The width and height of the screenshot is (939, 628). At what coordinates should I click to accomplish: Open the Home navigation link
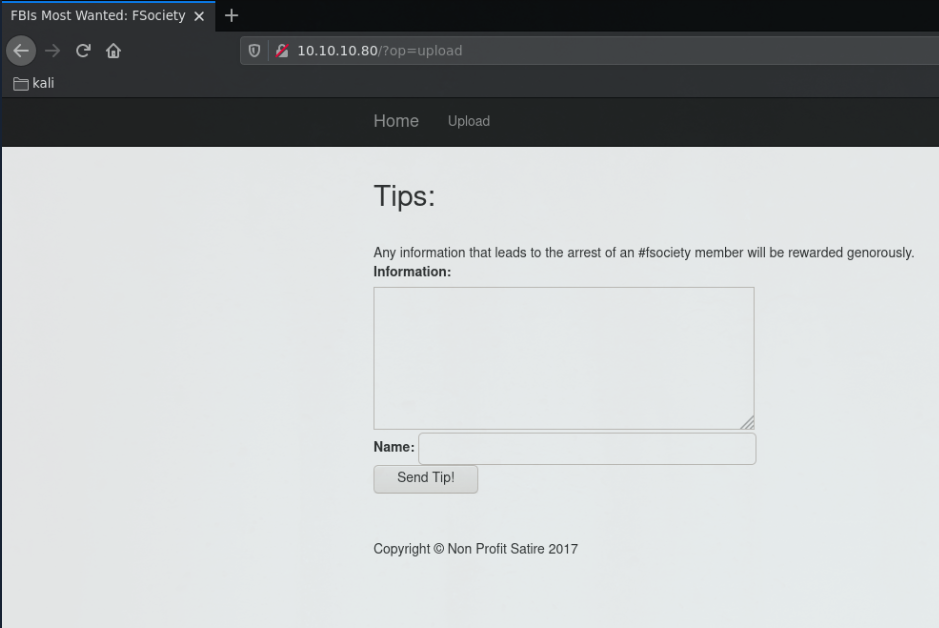(x=396, y=121)
